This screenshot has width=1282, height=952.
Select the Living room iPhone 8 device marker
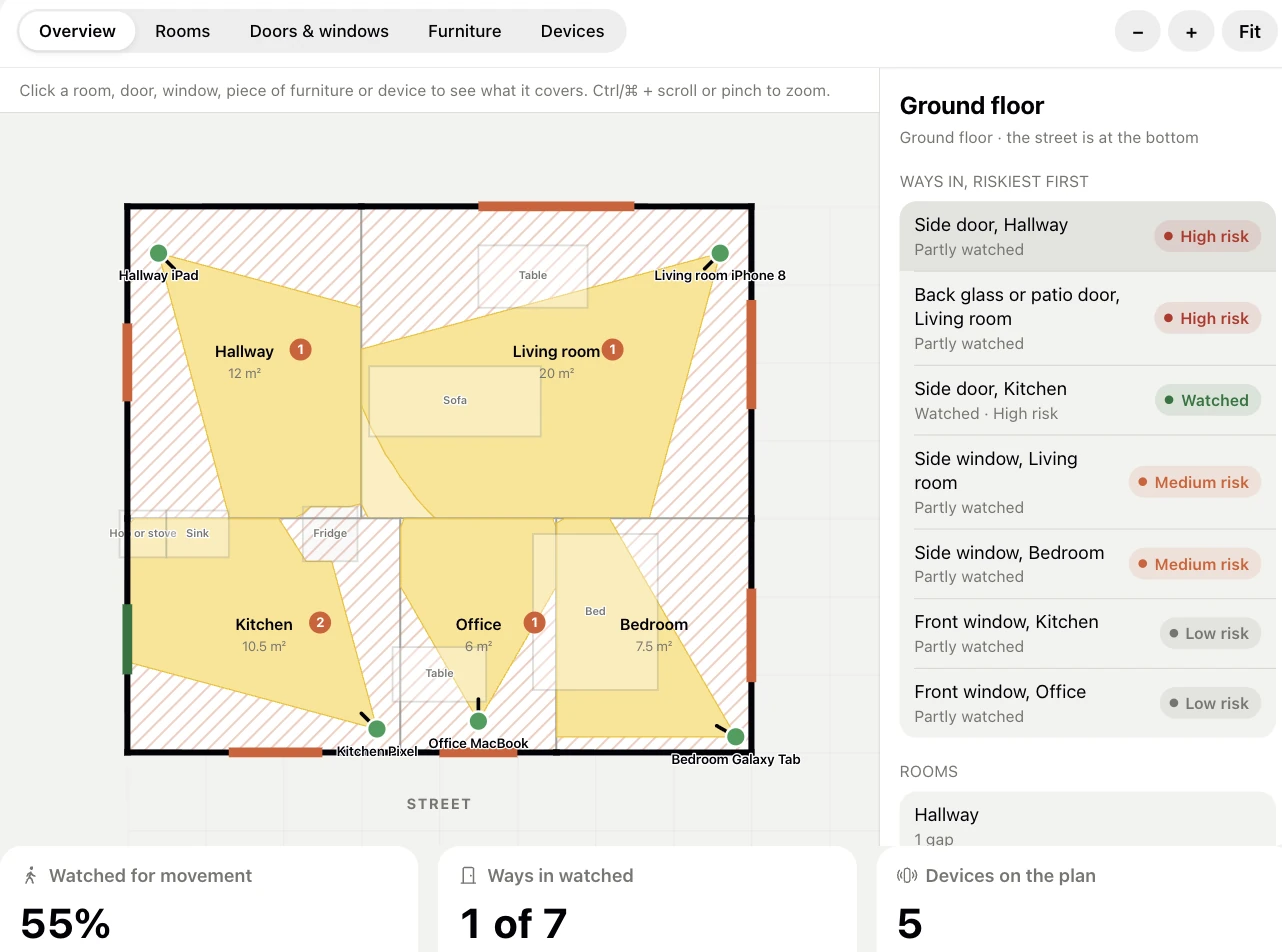pos(719,253)
